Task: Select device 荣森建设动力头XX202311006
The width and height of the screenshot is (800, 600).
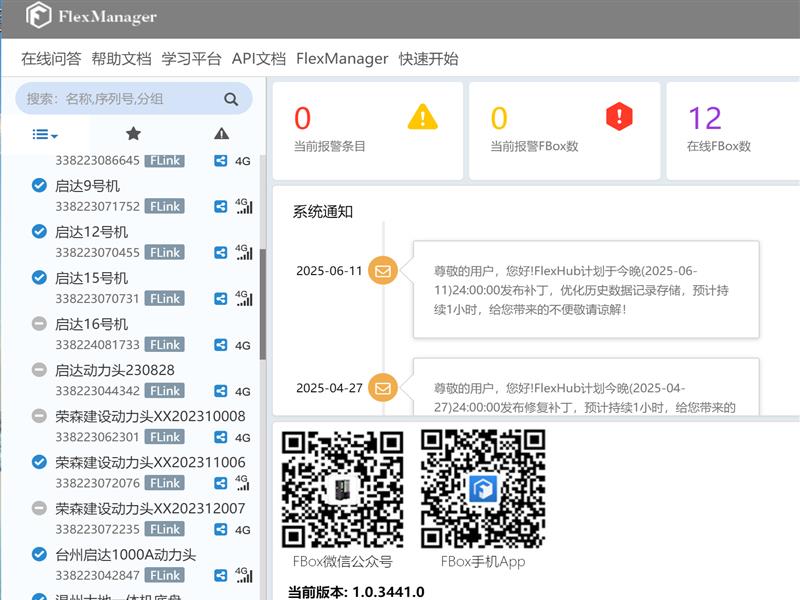Action: pyautogui.click(x=150, y=462)
